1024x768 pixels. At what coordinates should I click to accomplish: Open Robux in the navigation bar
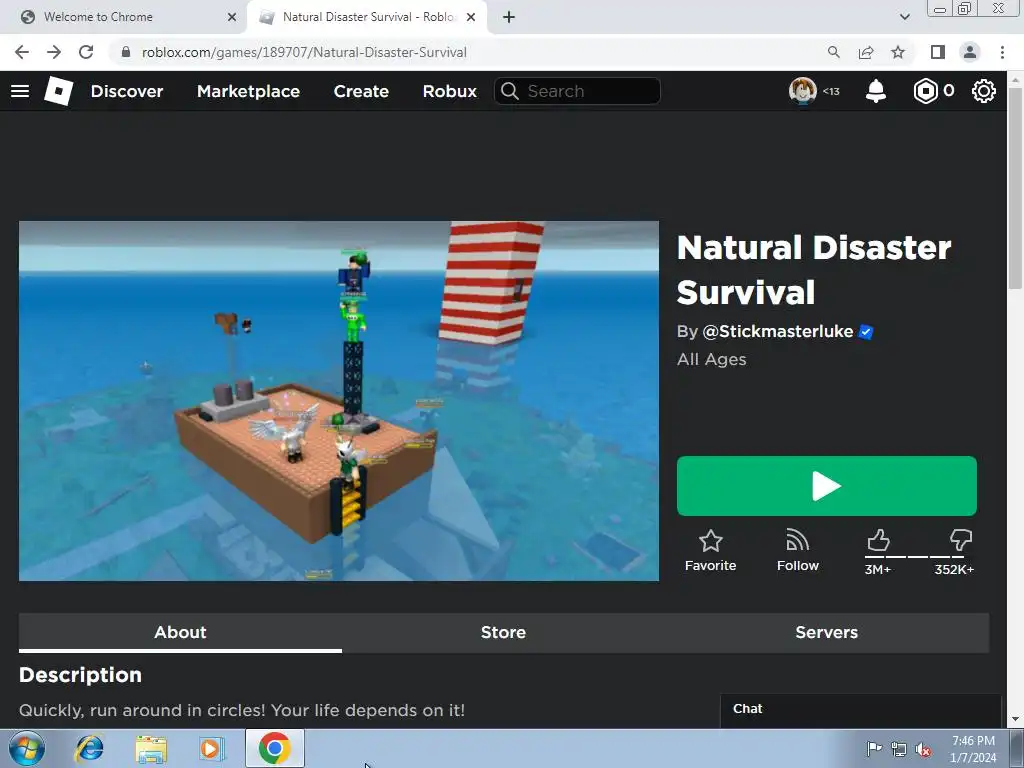[449, 91]
